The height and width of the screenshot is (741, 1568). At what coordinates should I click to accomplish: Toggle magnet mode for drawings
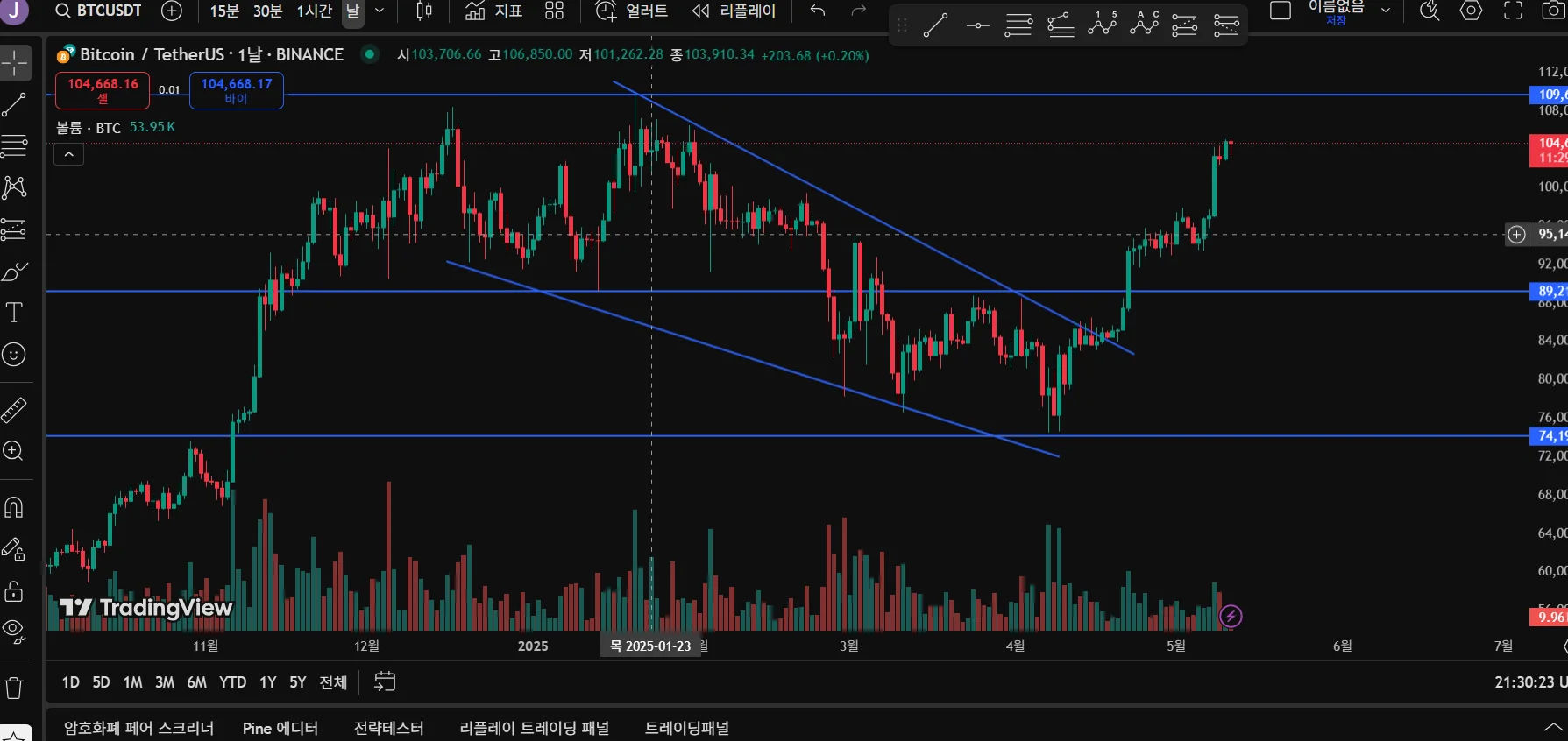point(15,507)
